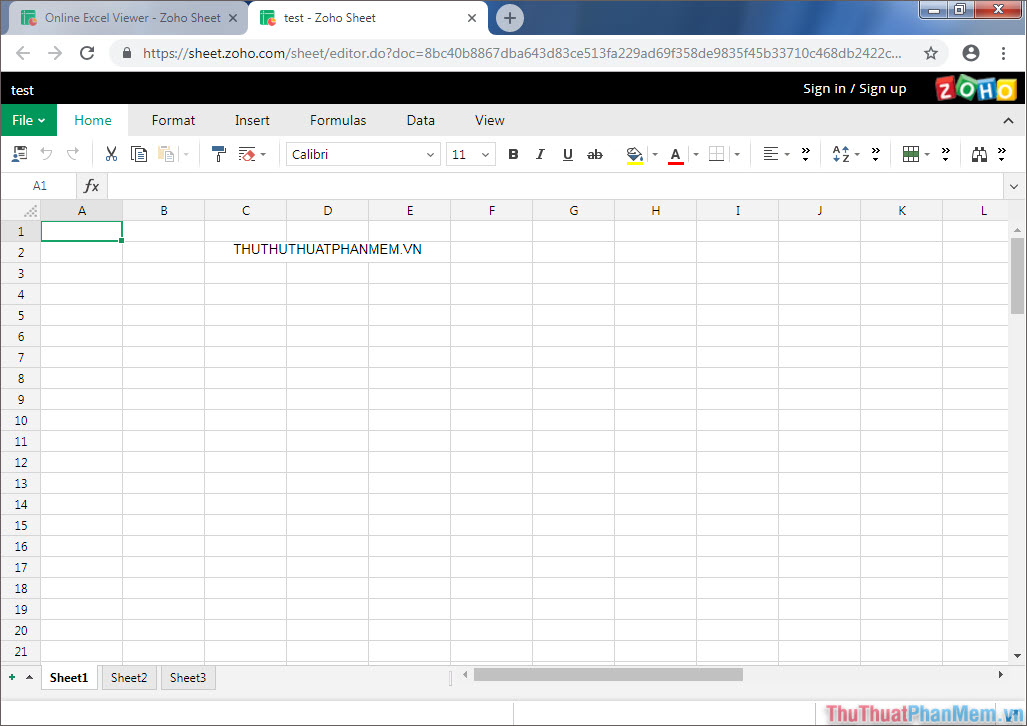This screenshot has height=726, width=1027.
Task: Expand the formula bar
Action: pos(1014,187)
